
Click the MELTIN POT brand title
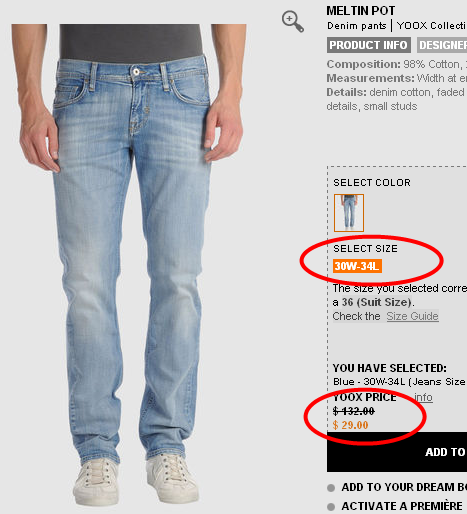click(x=361, y=11)
